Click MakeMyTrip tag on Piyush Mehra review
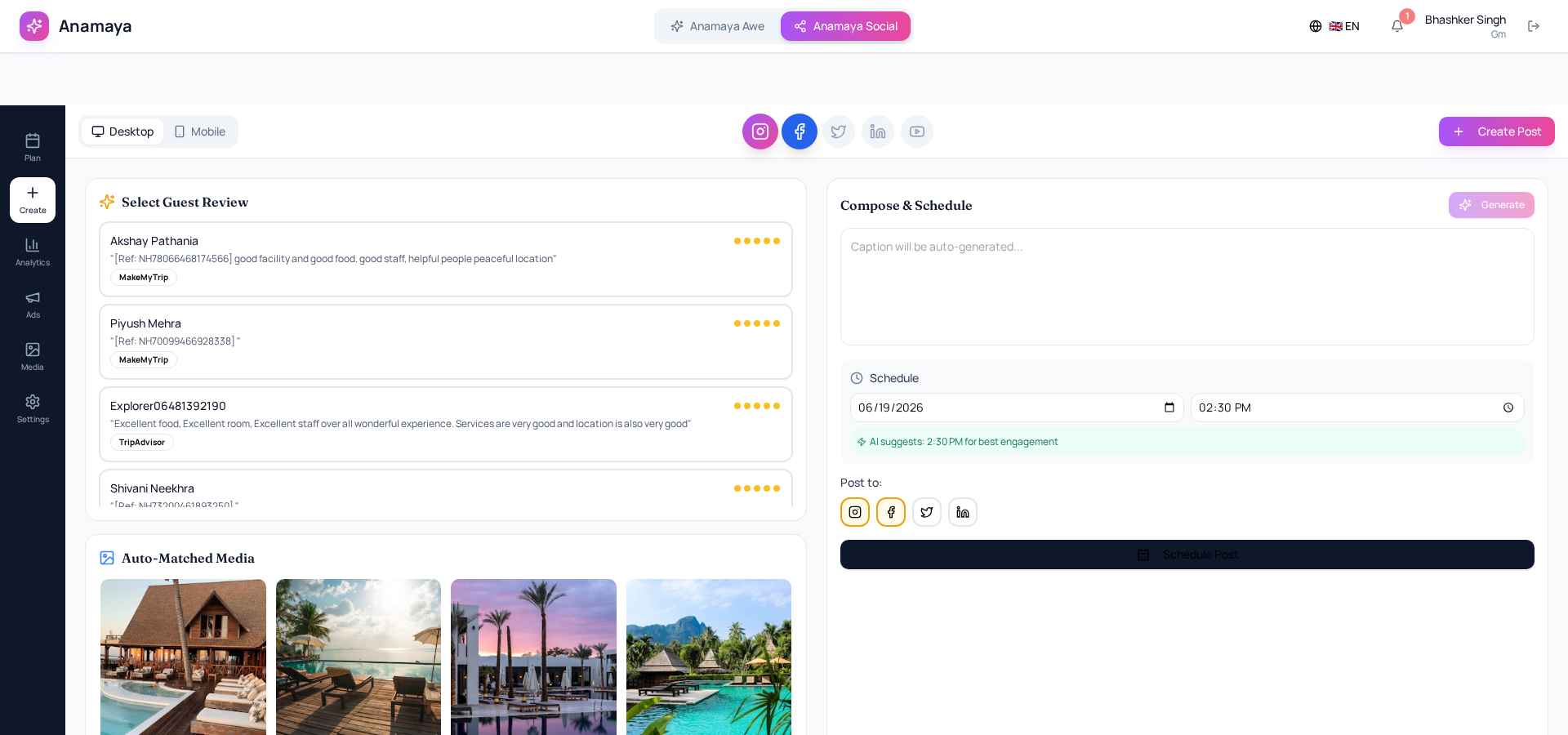The image size is (1568, 735). click(144, 360)
